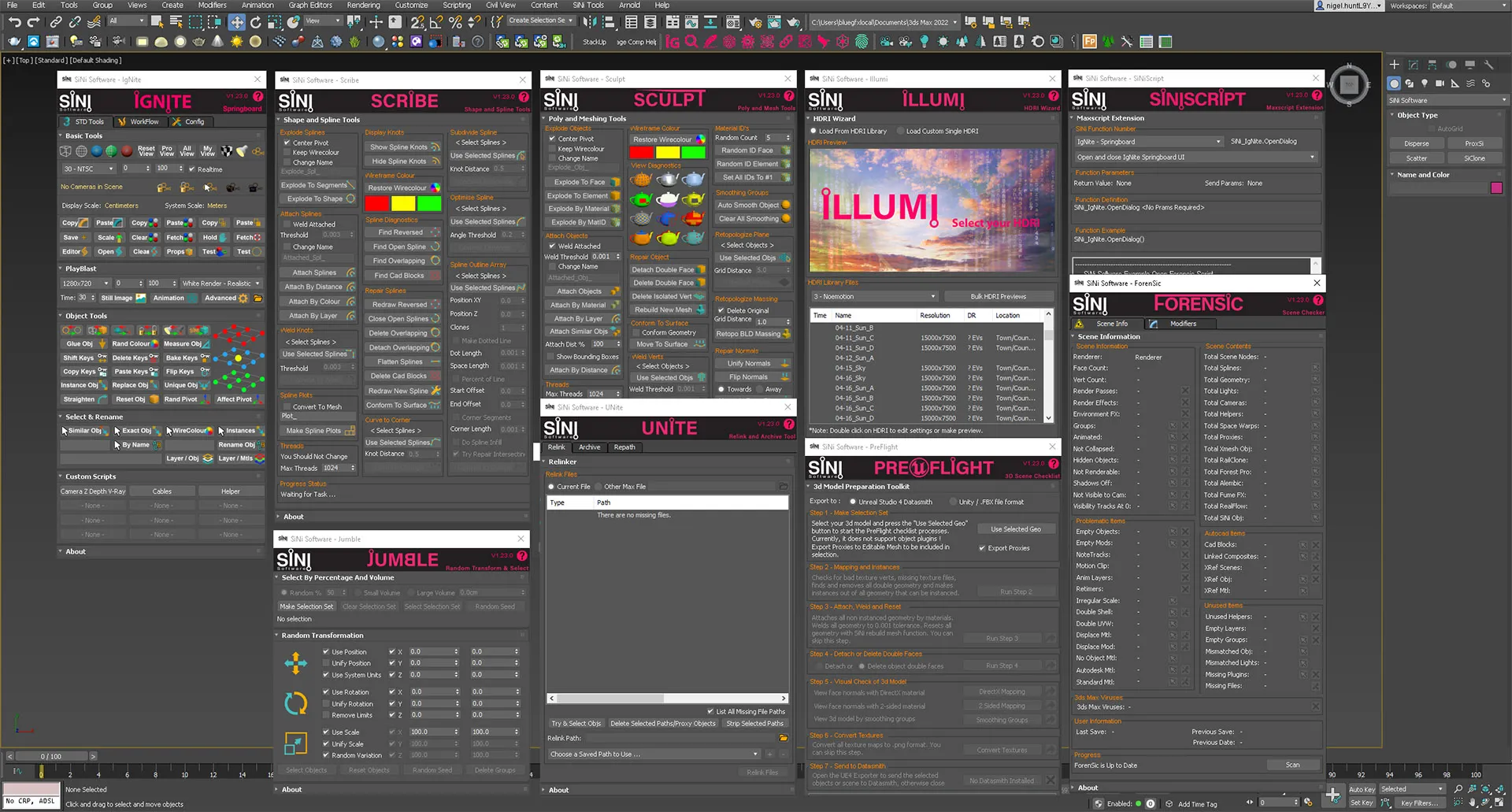The width and height of the screenshot is (1512, 812).
Task: Switch to the Modifiers tab in Forensic
Action: point(1183,324)
